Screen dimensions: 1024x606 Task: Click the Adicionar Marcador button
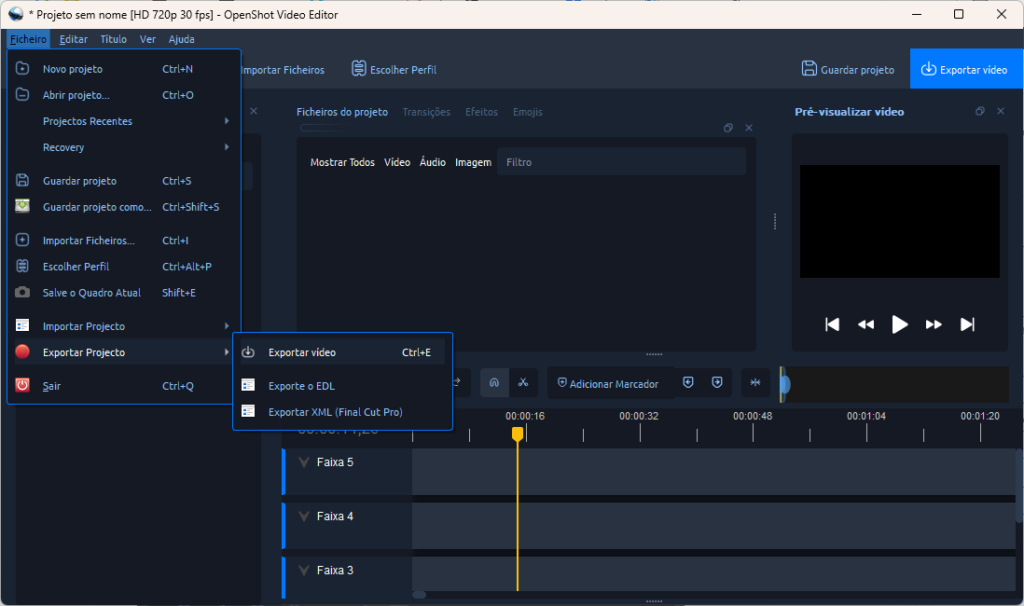(x=608, y=384)
